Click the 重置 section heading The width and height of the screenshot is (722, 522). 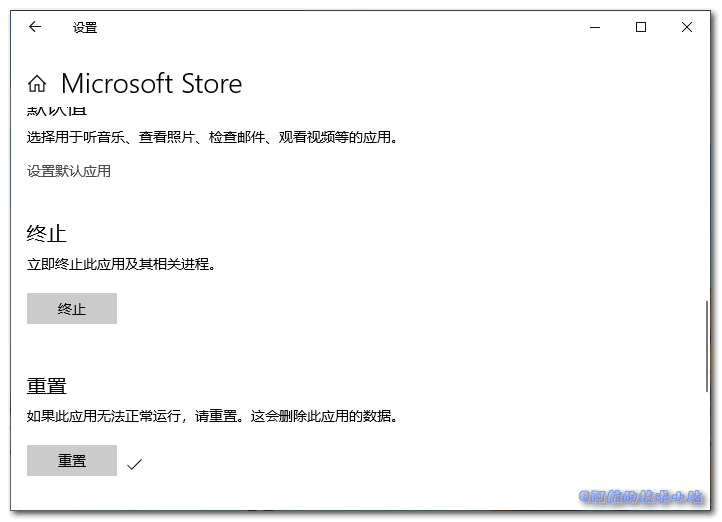point(46,386)
